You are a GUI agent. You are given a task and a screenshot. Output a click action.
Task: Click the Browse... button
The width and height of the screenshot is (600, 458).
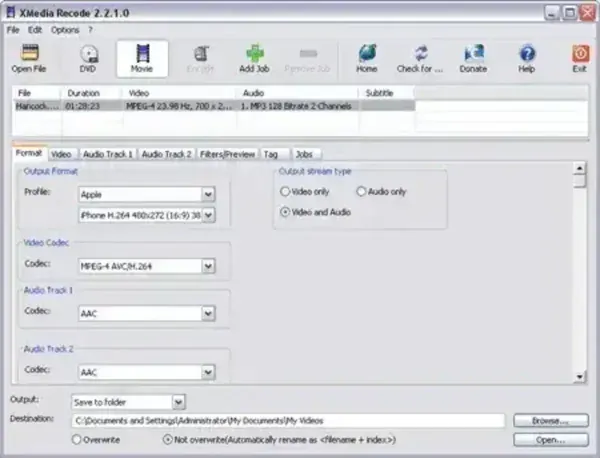550,421
